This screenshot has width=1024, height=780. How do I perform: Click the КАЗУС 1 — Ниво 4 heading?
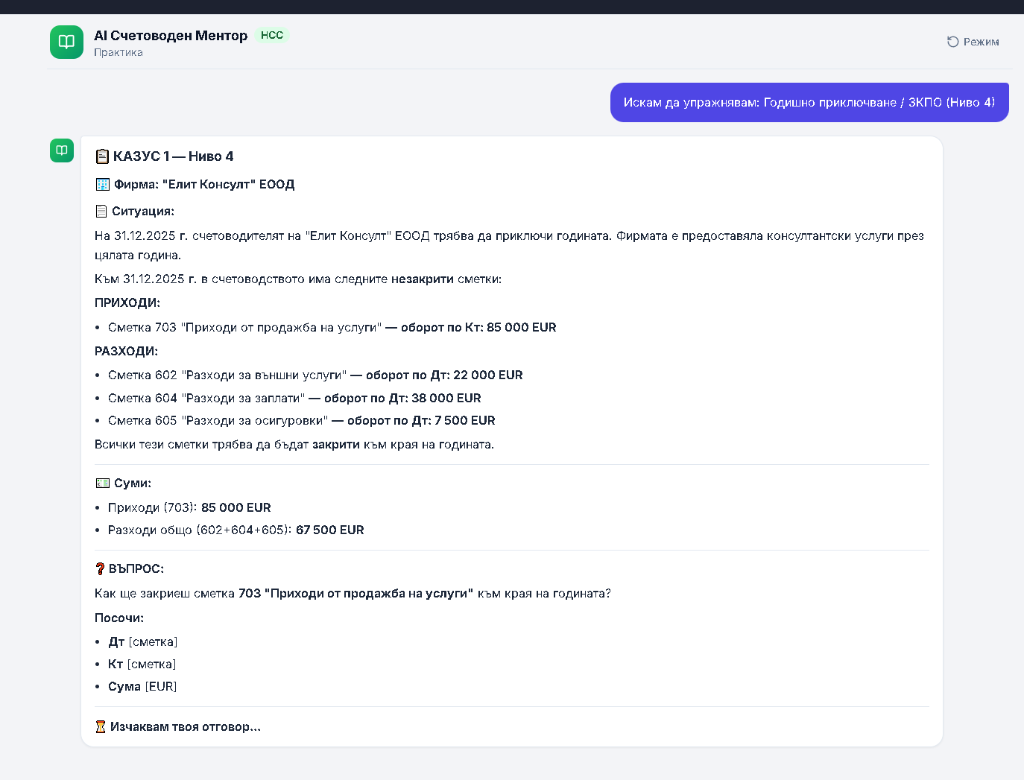[x=173, y=156]
